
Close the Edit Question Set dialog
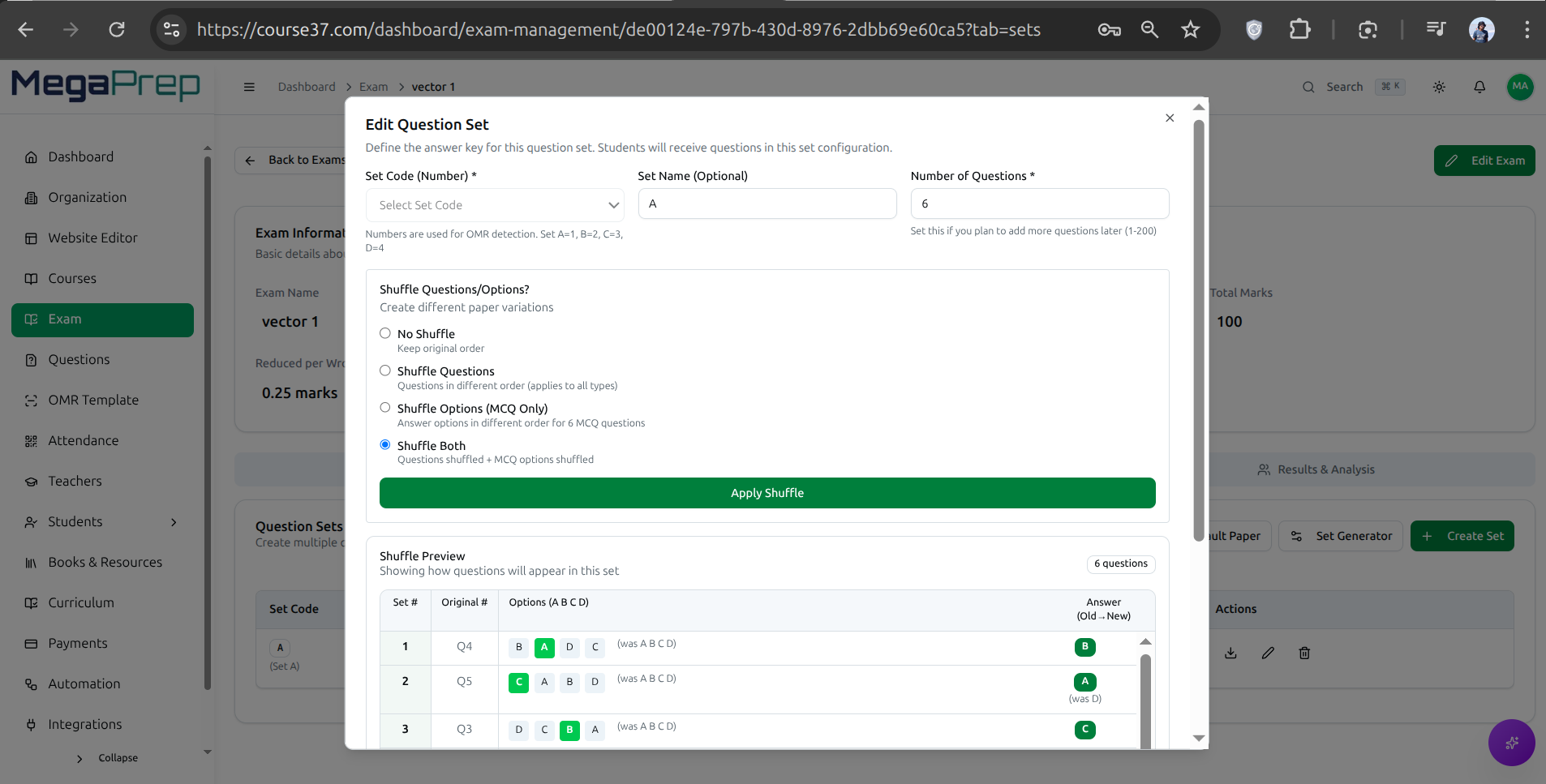click(1169, 118)
